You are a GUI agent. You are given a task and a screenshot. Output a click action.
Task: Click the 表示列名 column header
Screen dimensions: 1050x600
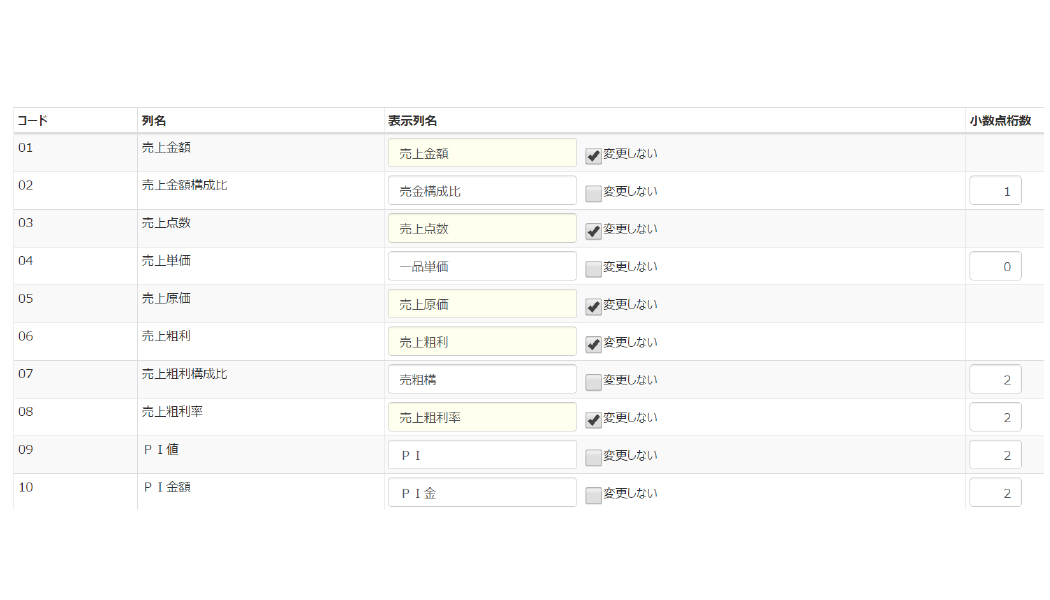point(413,121)
